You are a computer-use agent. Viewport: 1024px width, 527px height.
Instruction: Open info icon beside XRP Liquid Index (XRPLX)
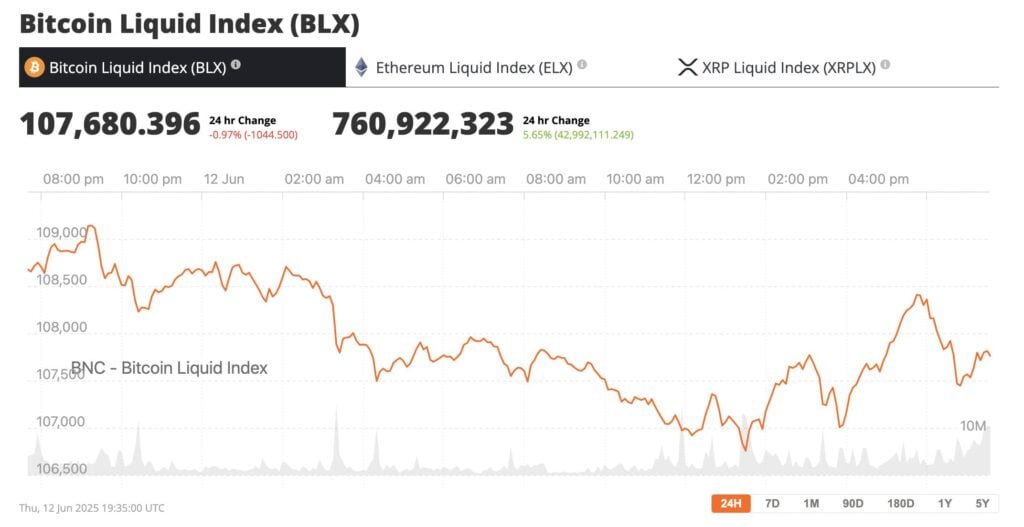(885, 65)
